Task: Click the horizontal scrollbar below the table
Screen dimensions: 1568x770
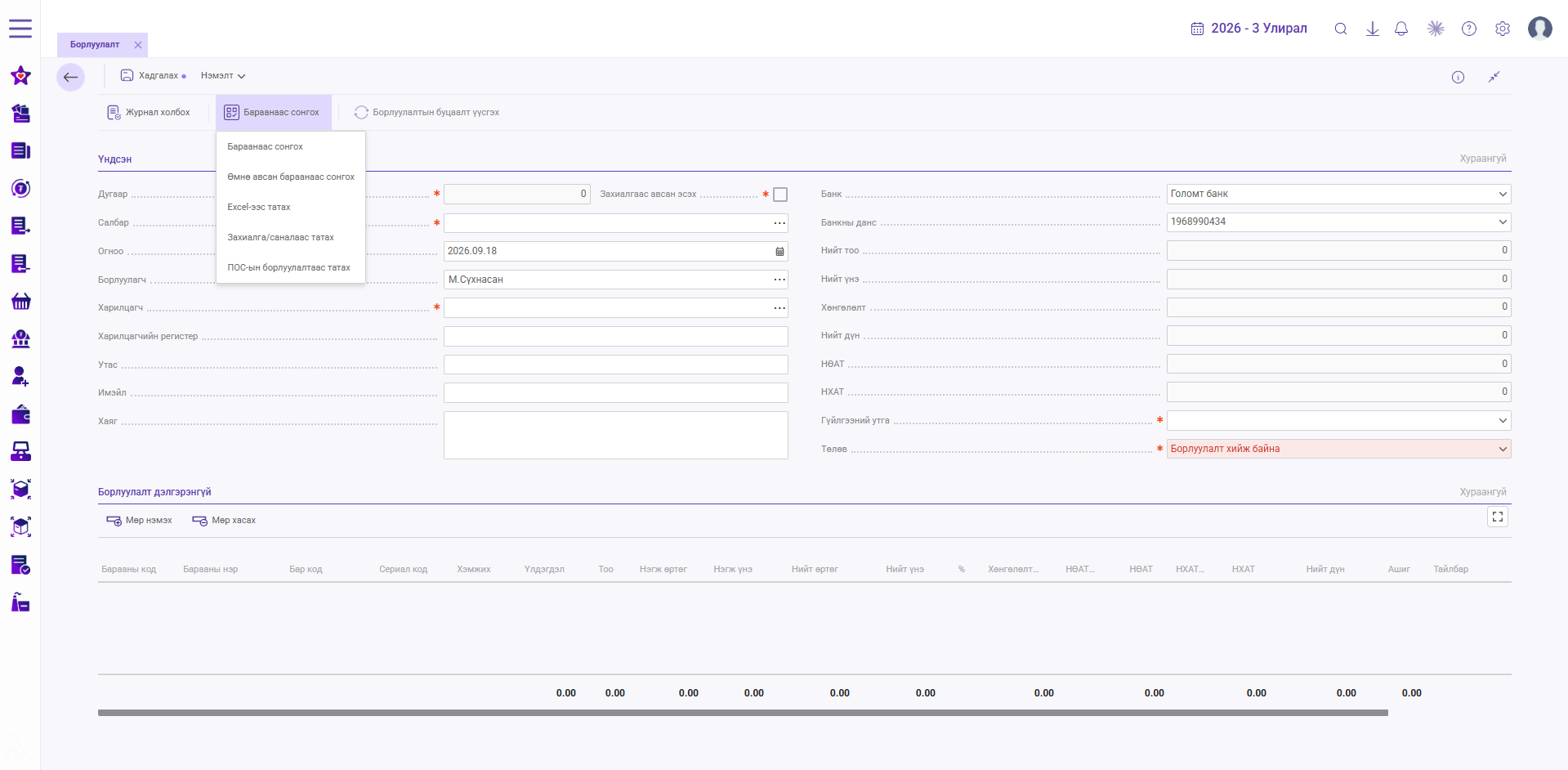Action: coord(743,713)
